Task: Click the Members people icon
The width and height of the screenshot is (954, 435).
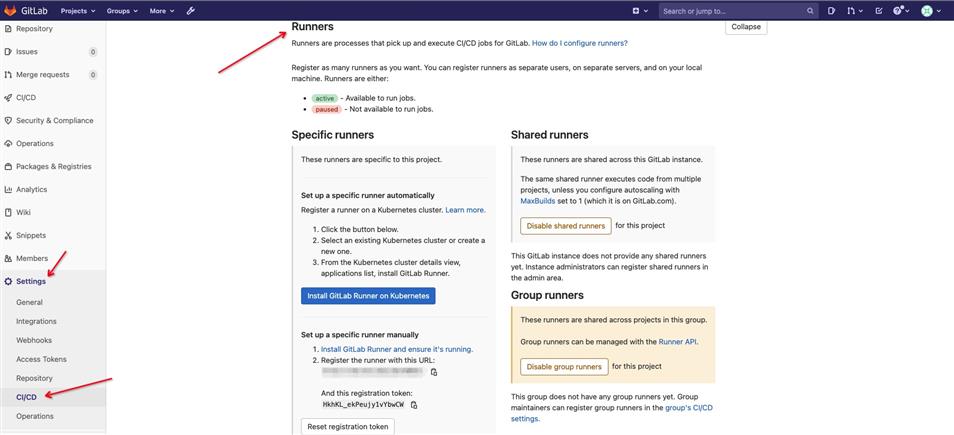Action: pos(9,259)
